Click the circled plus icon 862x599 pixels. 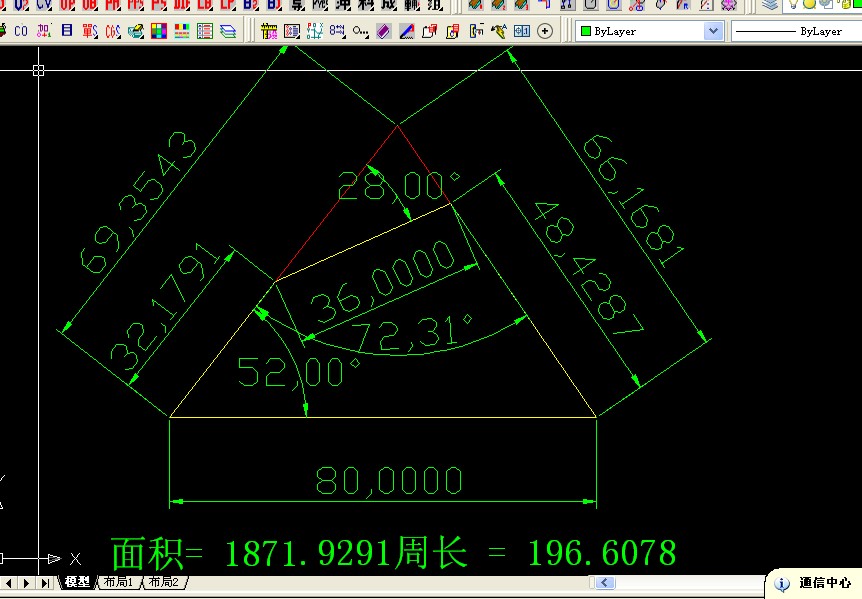tap(545, 31)
